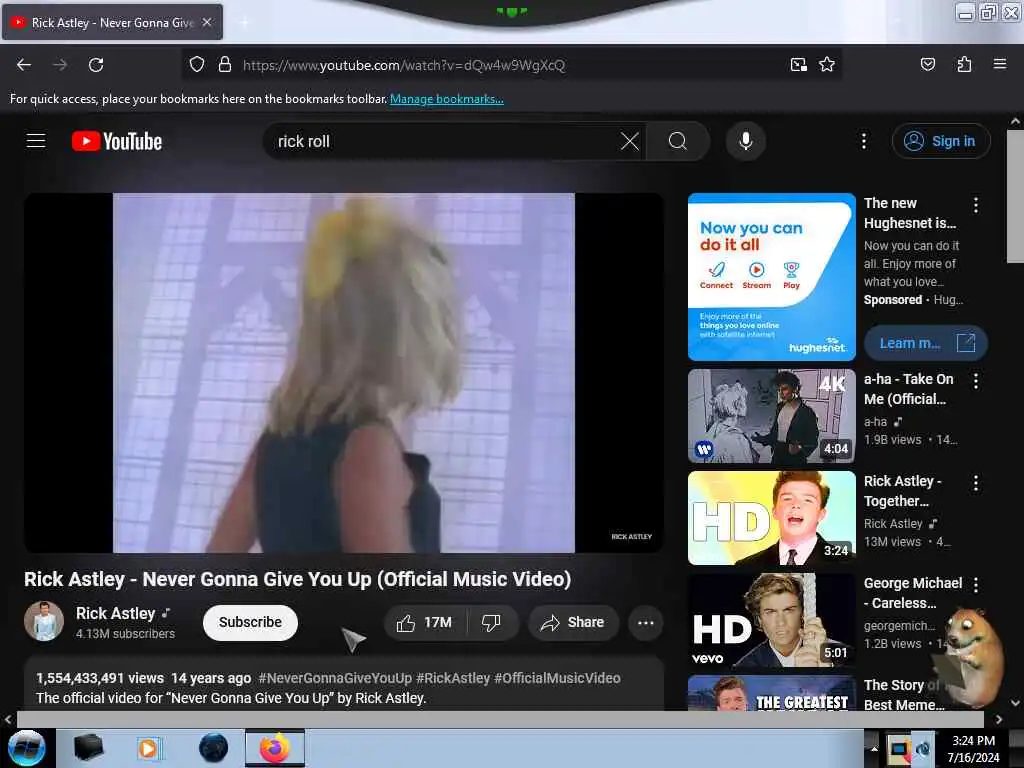Click the Learn more ad button
This screenshot has width=1024, height=768.
tap(925, 343)
